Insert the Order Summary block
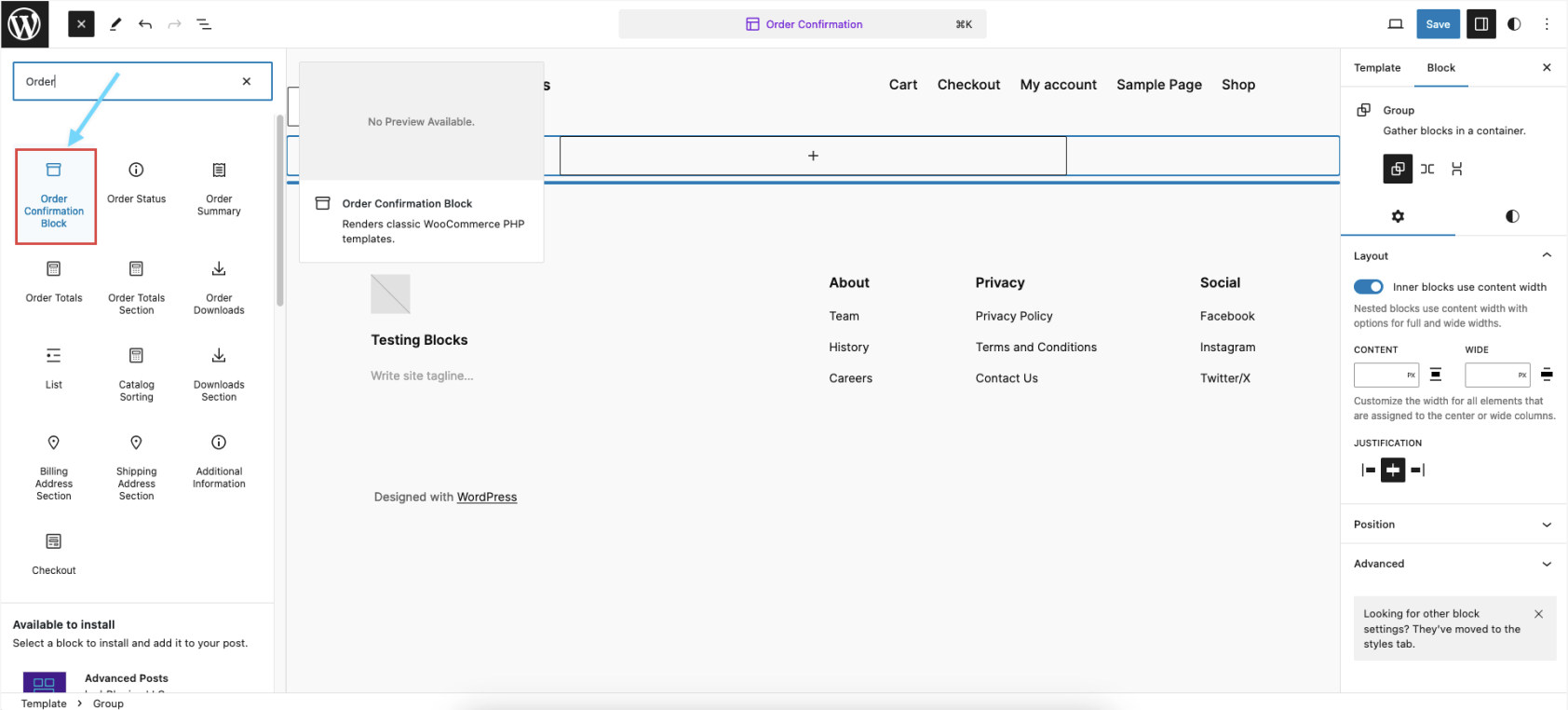The height and width of the screenshot is (710, 1568). (219, 189)
